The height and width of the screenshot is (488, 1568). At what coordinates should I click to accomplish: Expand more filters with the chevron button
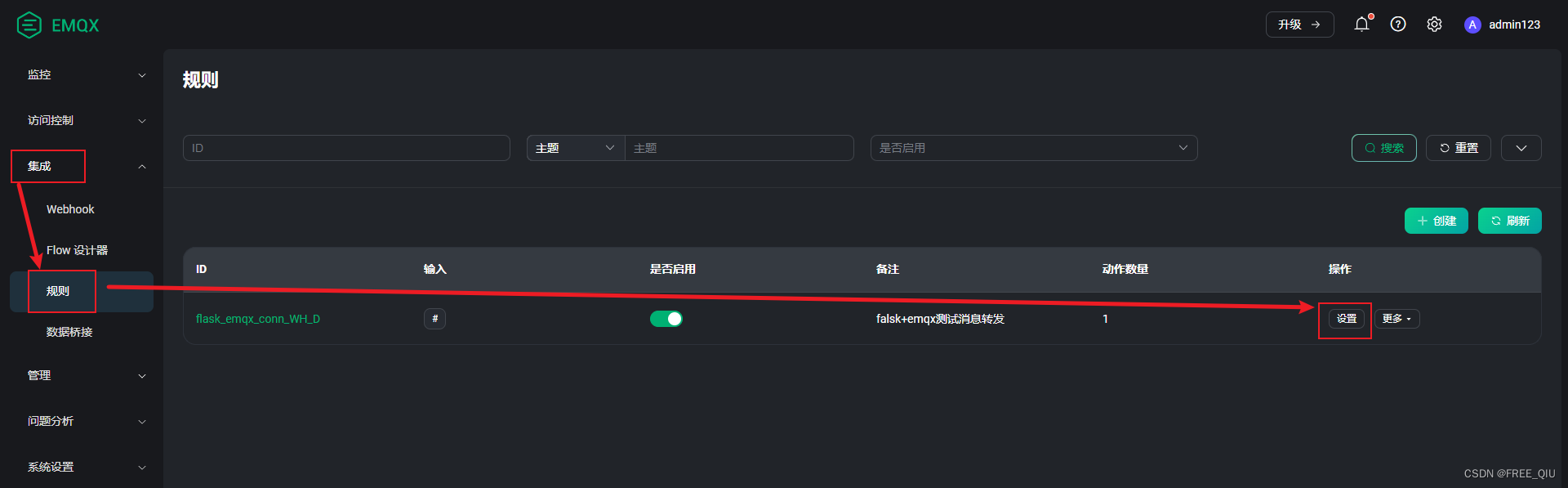coord(1521,148)
